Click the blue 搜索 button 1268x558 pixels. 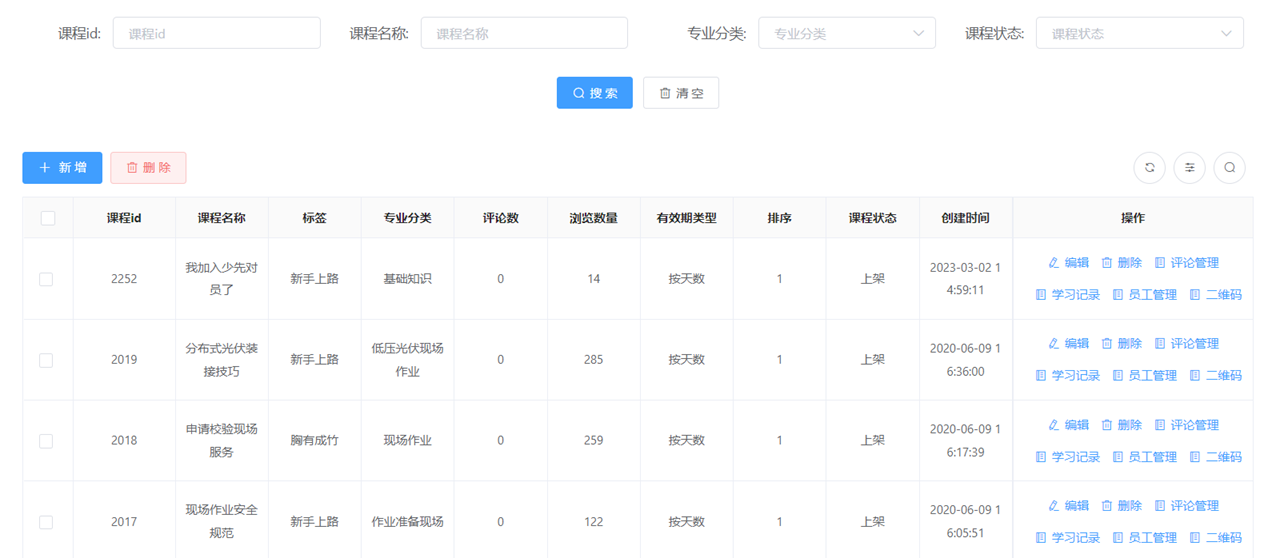(x=595, y=93)
